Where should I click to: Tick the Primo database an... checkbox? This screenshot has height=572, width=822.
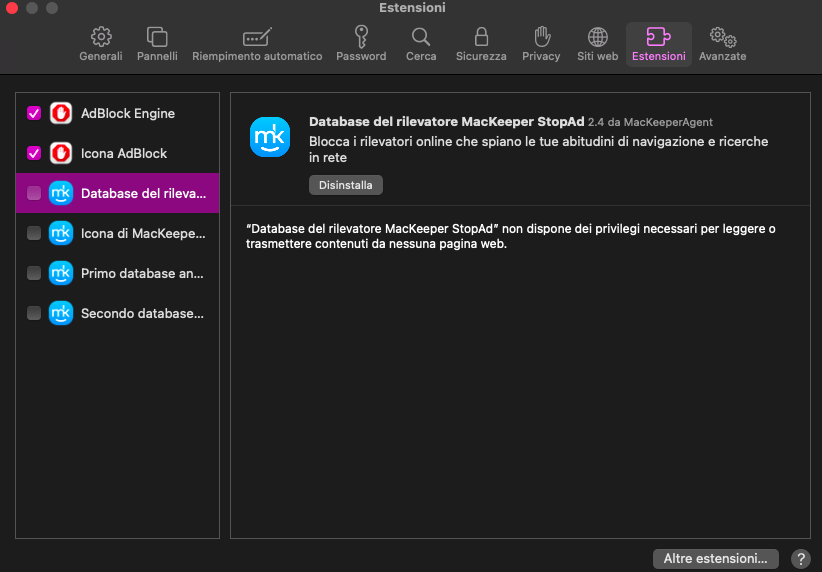[x=34, y=273]
